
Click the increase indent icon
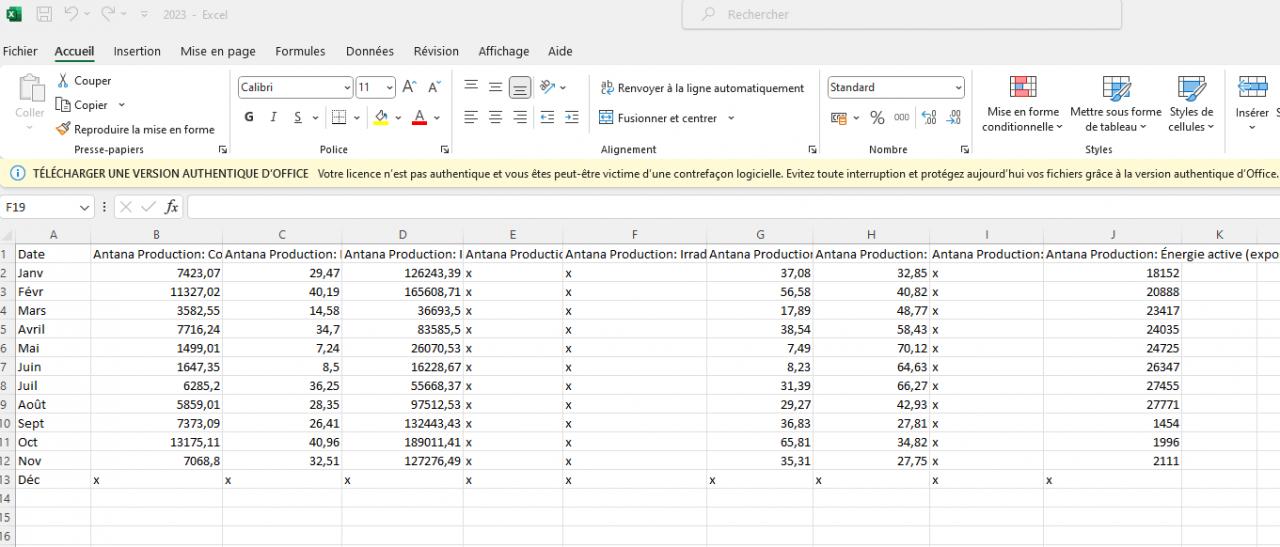tap(571, 118)
